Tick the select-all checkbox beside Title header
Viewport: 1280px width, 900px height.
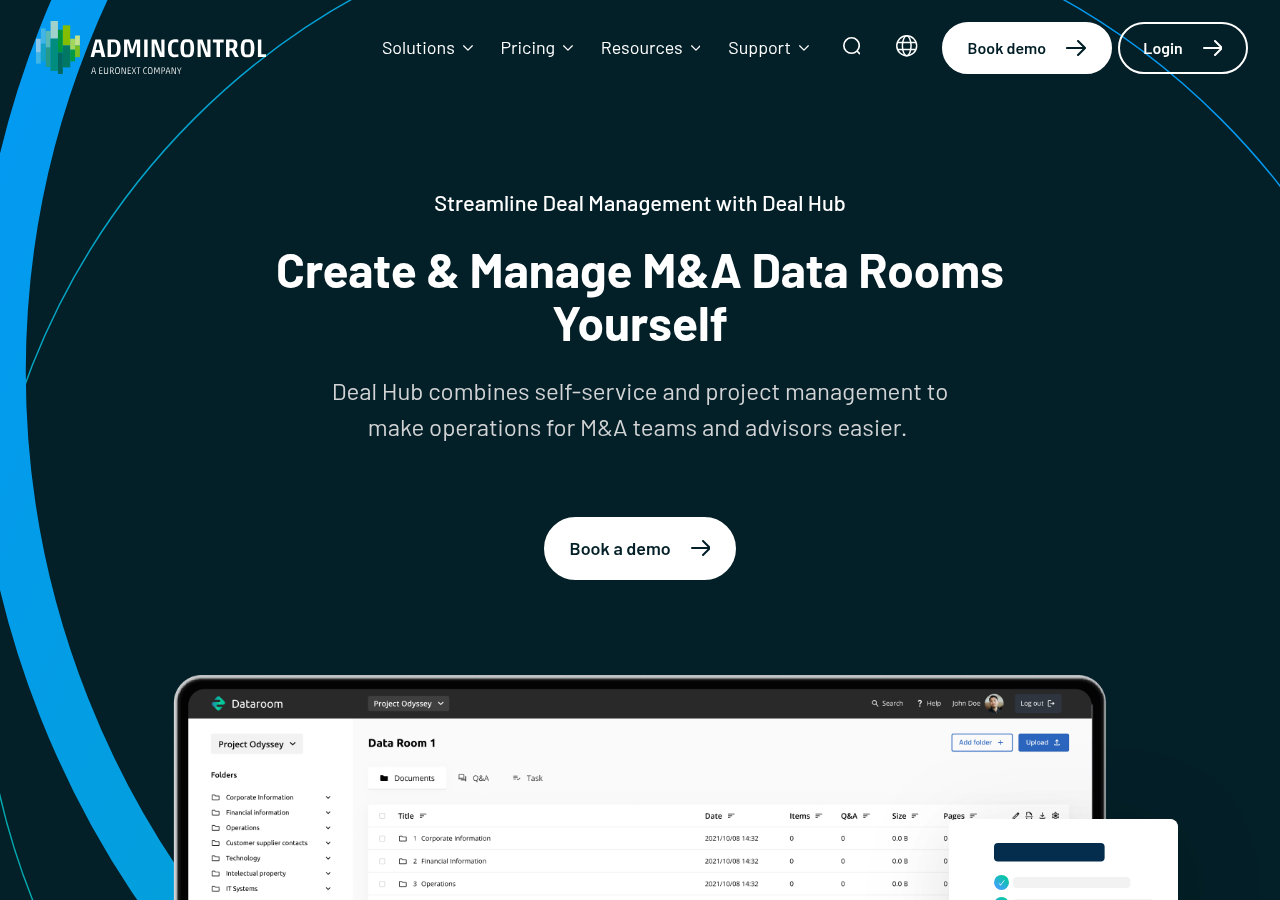(x=382, y=816)
